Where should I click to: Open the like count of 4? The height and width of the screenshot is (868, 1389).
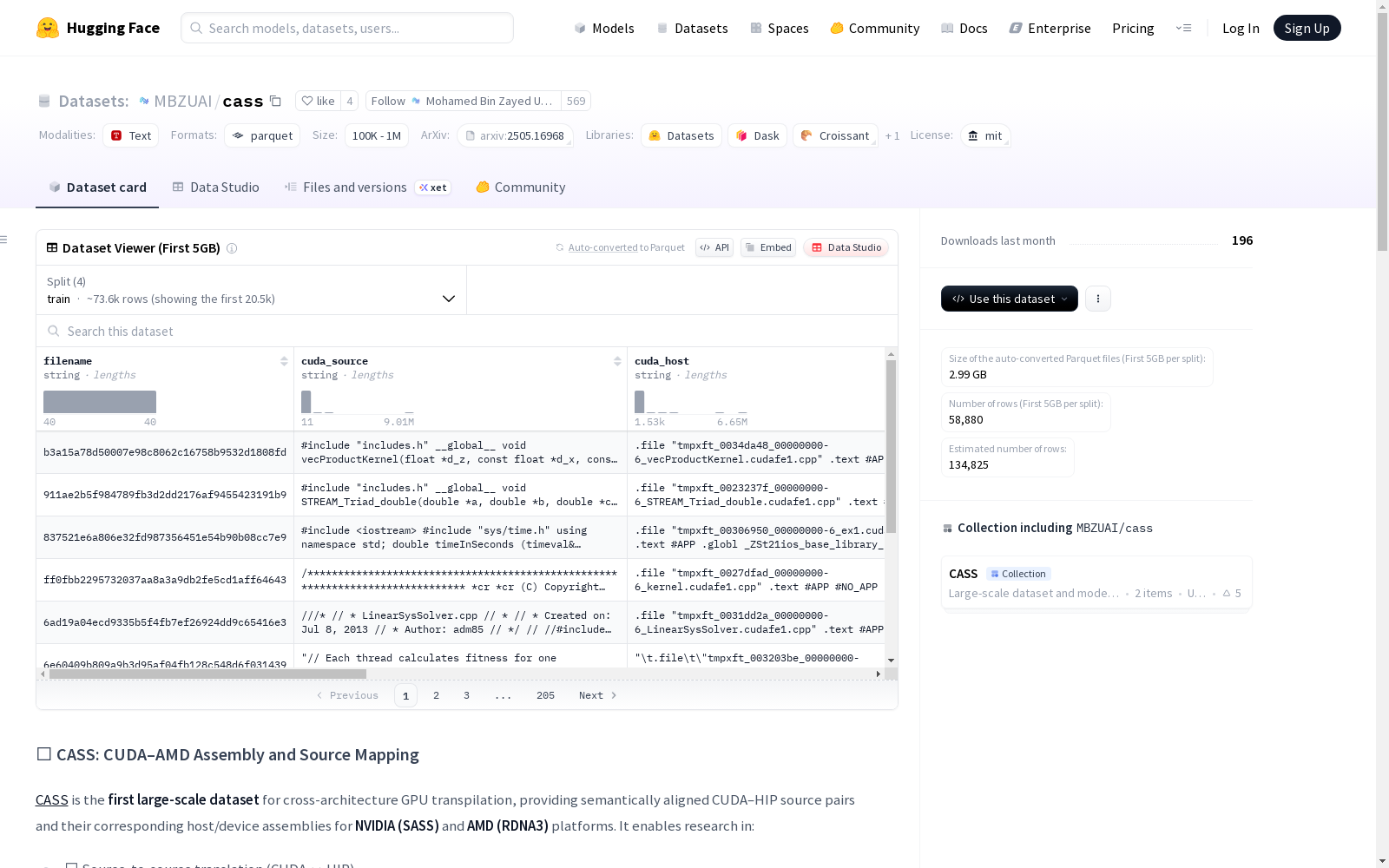click(x=350, y=101)
